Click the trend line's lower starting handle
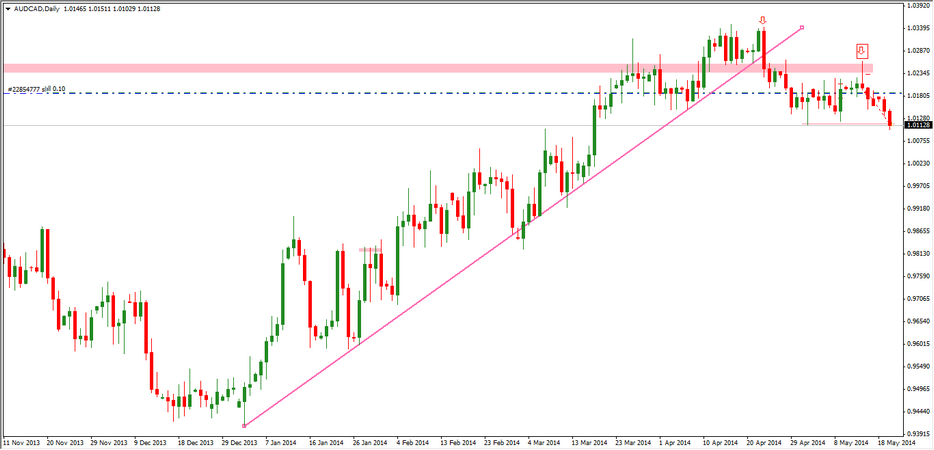The width and height of the screenshot is (934, 450). [244, 426]
